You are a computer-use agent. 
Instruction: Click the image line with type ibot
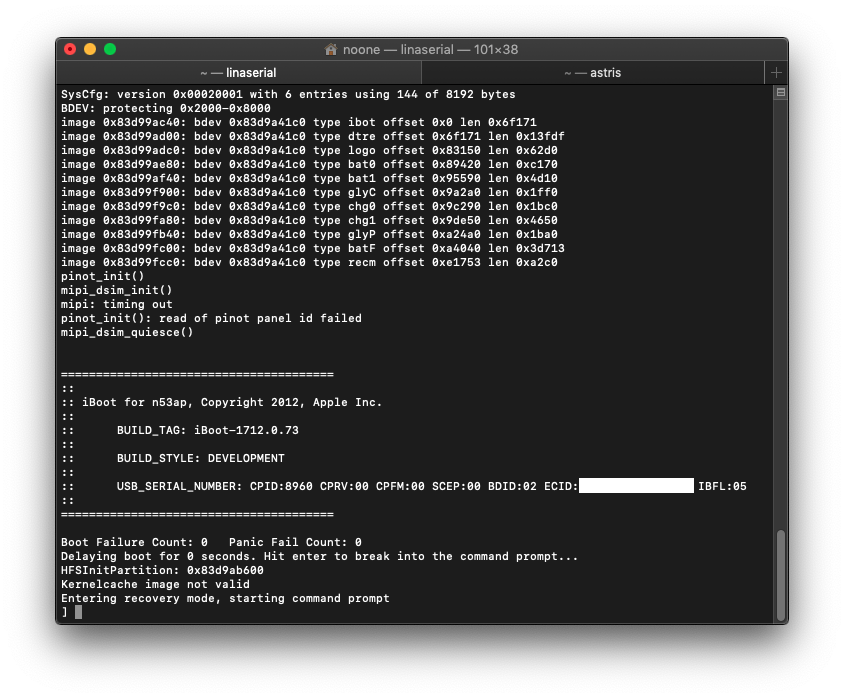click(x=298, y=122)
